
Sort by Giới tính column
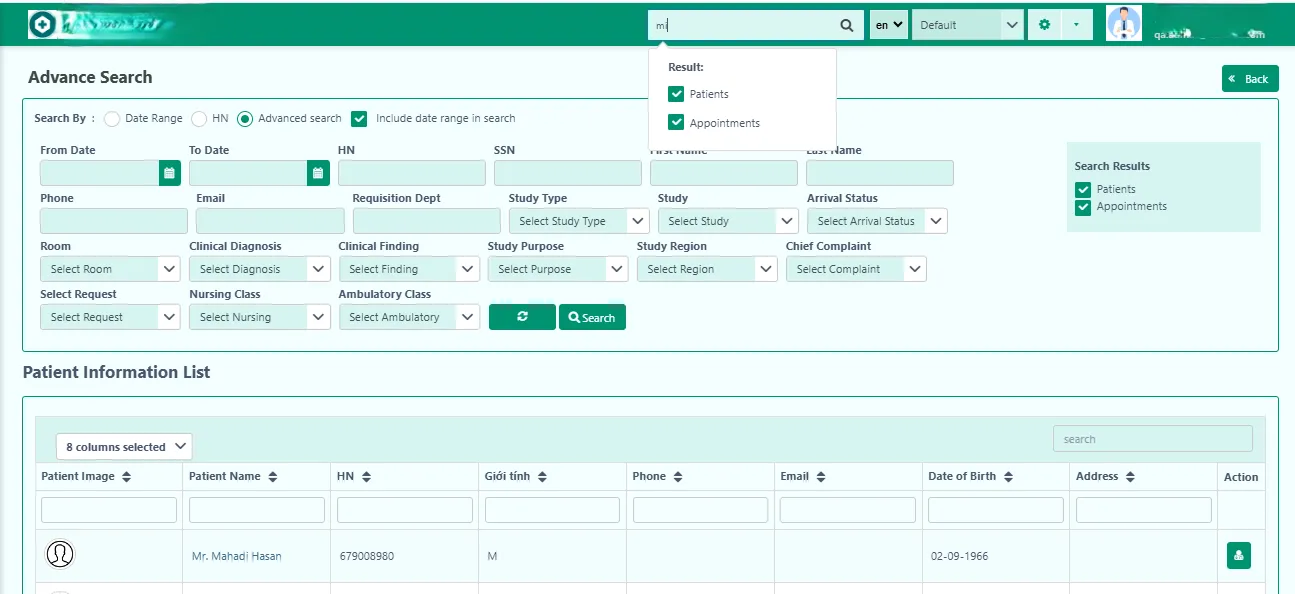[541, 477]
